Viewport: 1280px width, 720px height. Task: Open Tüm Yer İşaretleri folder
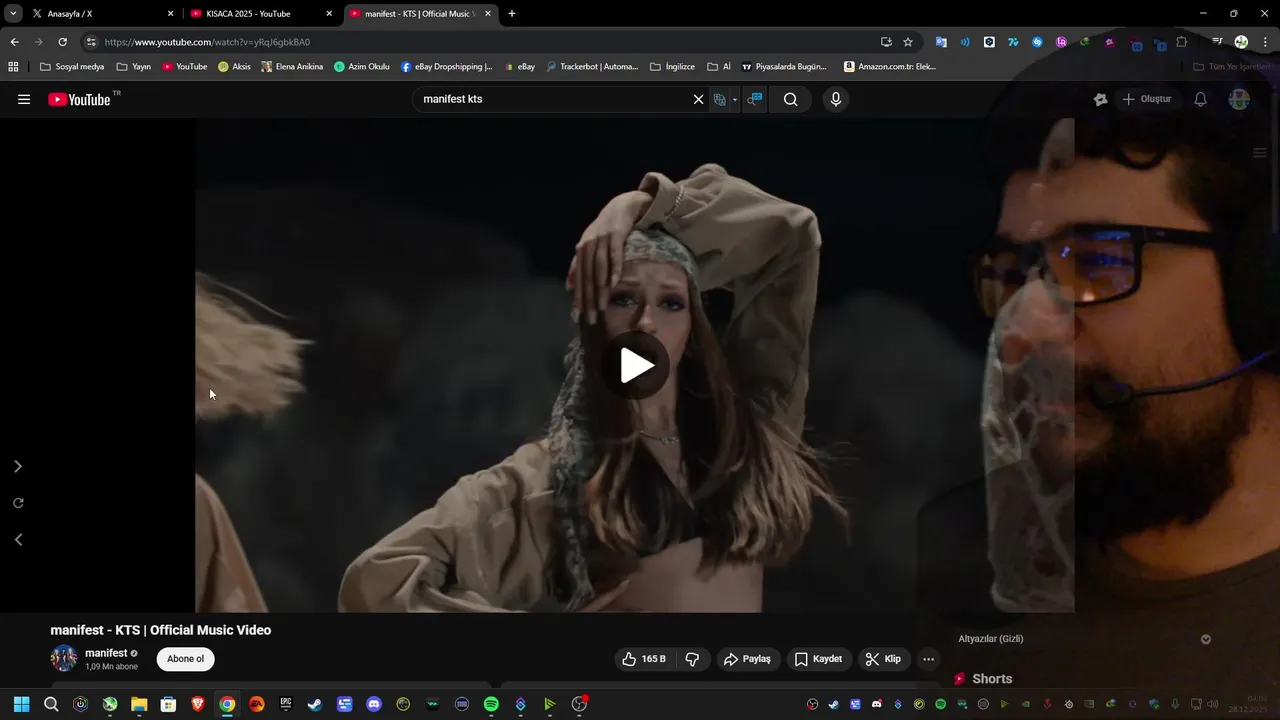[1233, 67]
